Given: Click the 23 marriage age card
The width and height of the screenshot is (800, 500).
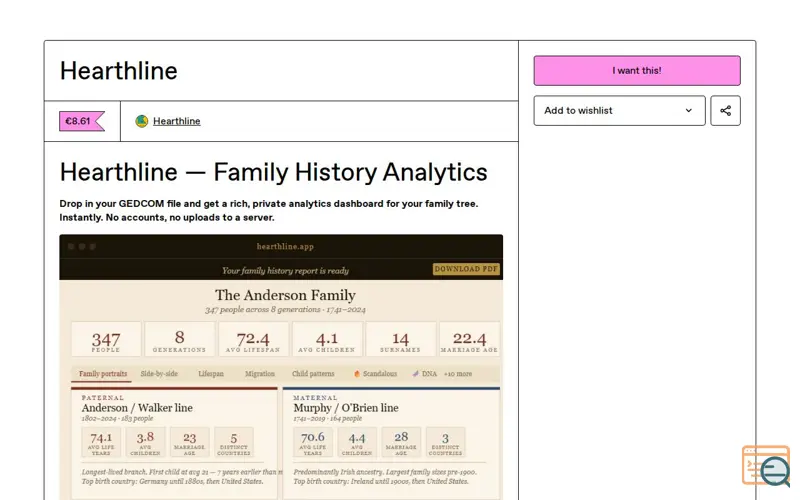Looking at the screenshot, I should (x=190, y=442).
